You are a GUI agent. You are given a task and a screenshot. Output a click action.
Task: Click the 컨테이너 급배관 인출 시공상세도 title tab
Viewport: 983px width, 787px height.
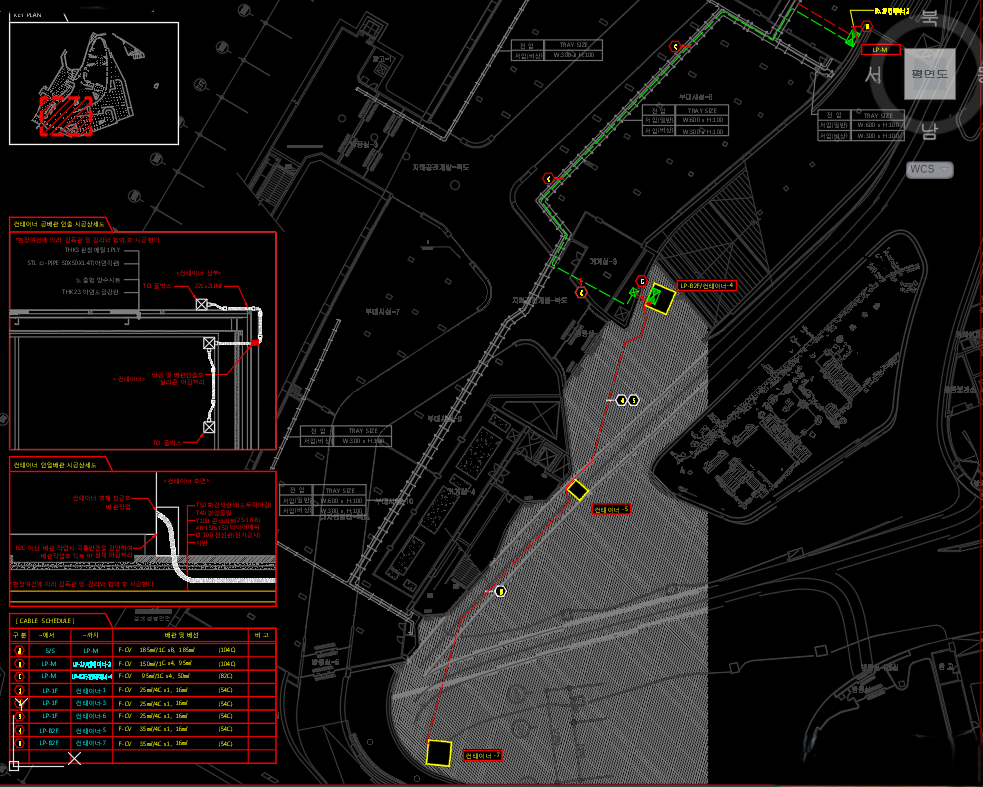pyautogui.click(x=57, y=223)
